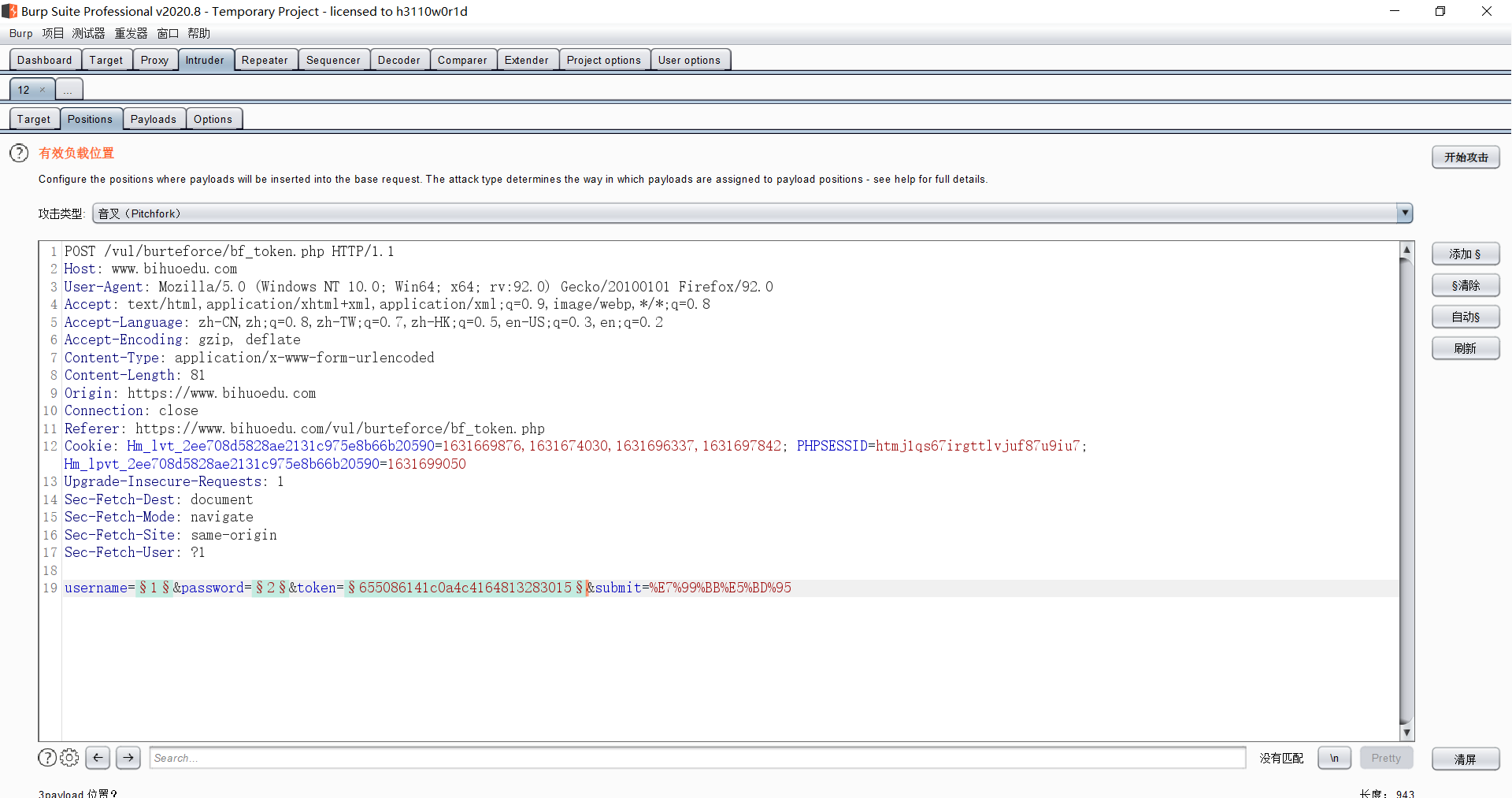1512x798 pixels.
Task: Open the Project options tab
Action: tap(604, 60)
